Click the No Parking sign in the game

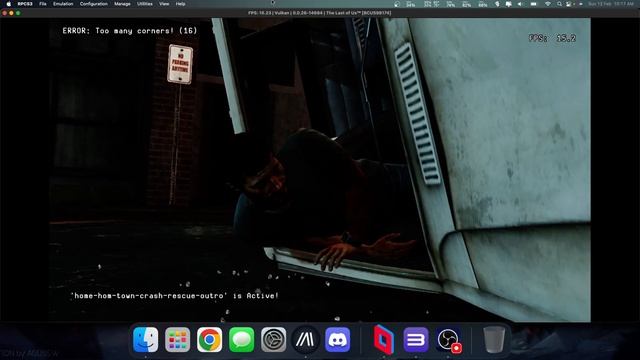(180, 64)
